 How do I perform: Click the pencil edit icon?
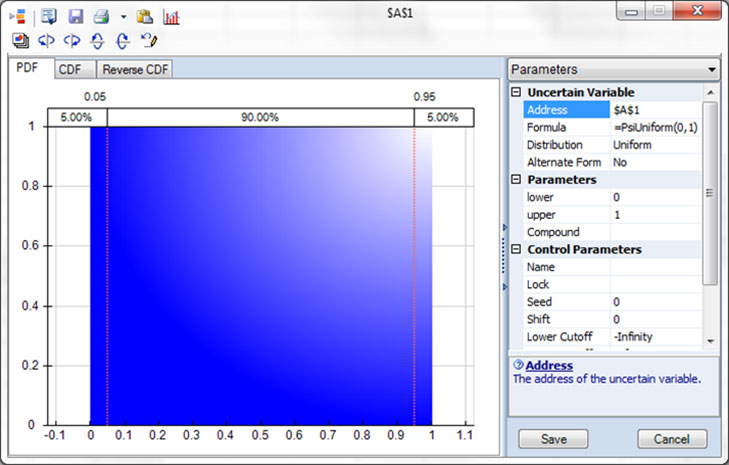[149, 41]
